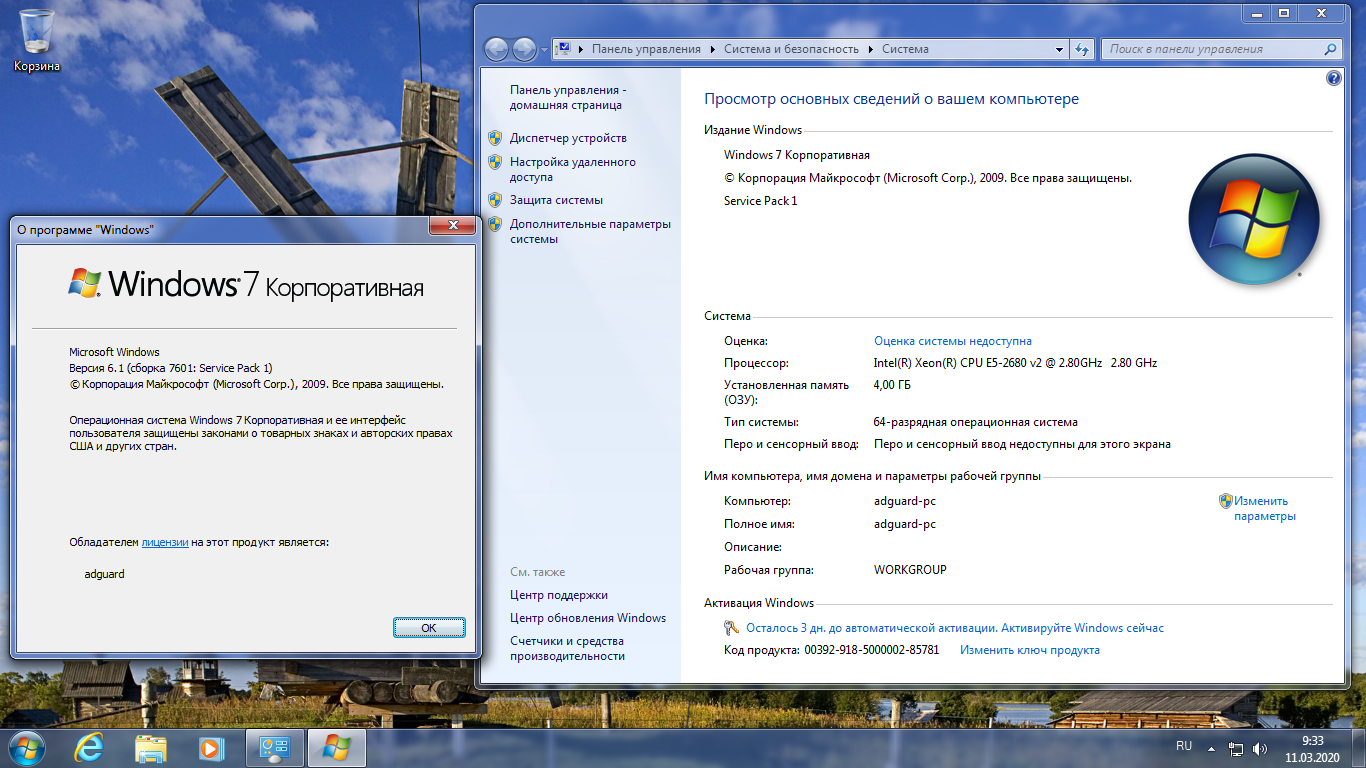Screen dimensions: 1366x768
Task: Click shield icon beside Диспетчер устройств
Action: pos(495,138)
